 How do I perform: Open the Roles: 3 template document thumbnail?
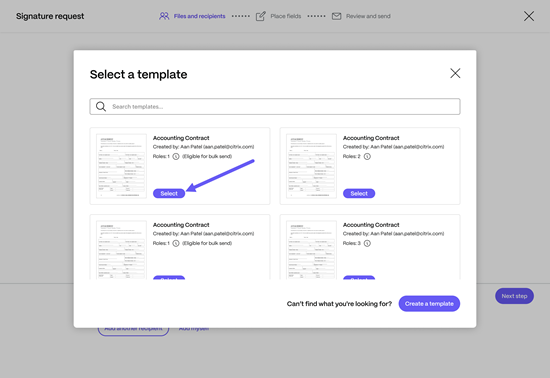click(311, 250)
